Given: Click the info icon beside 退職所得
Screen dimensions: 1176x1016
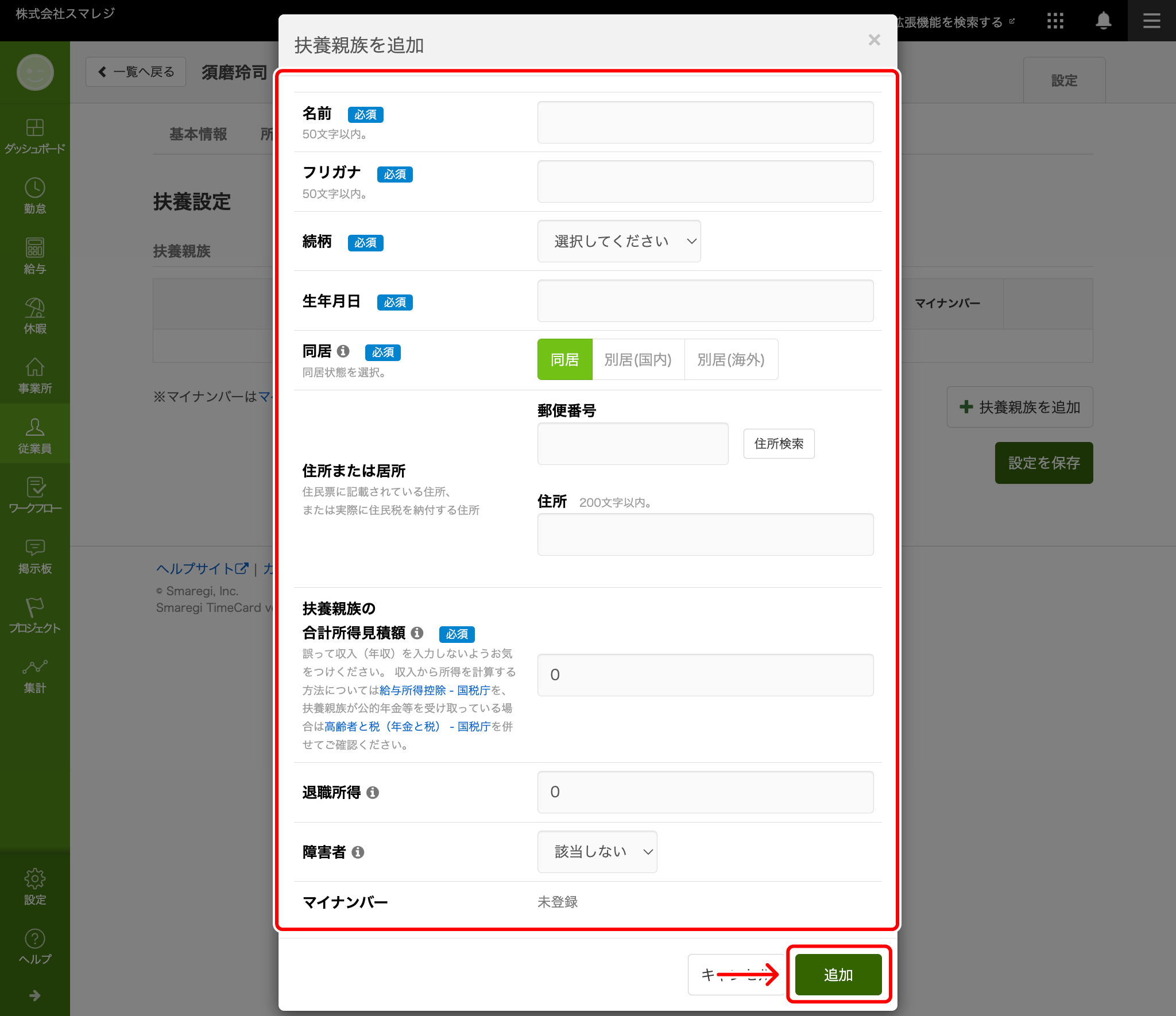Looking at the screenshot, I should click(373, 793).
